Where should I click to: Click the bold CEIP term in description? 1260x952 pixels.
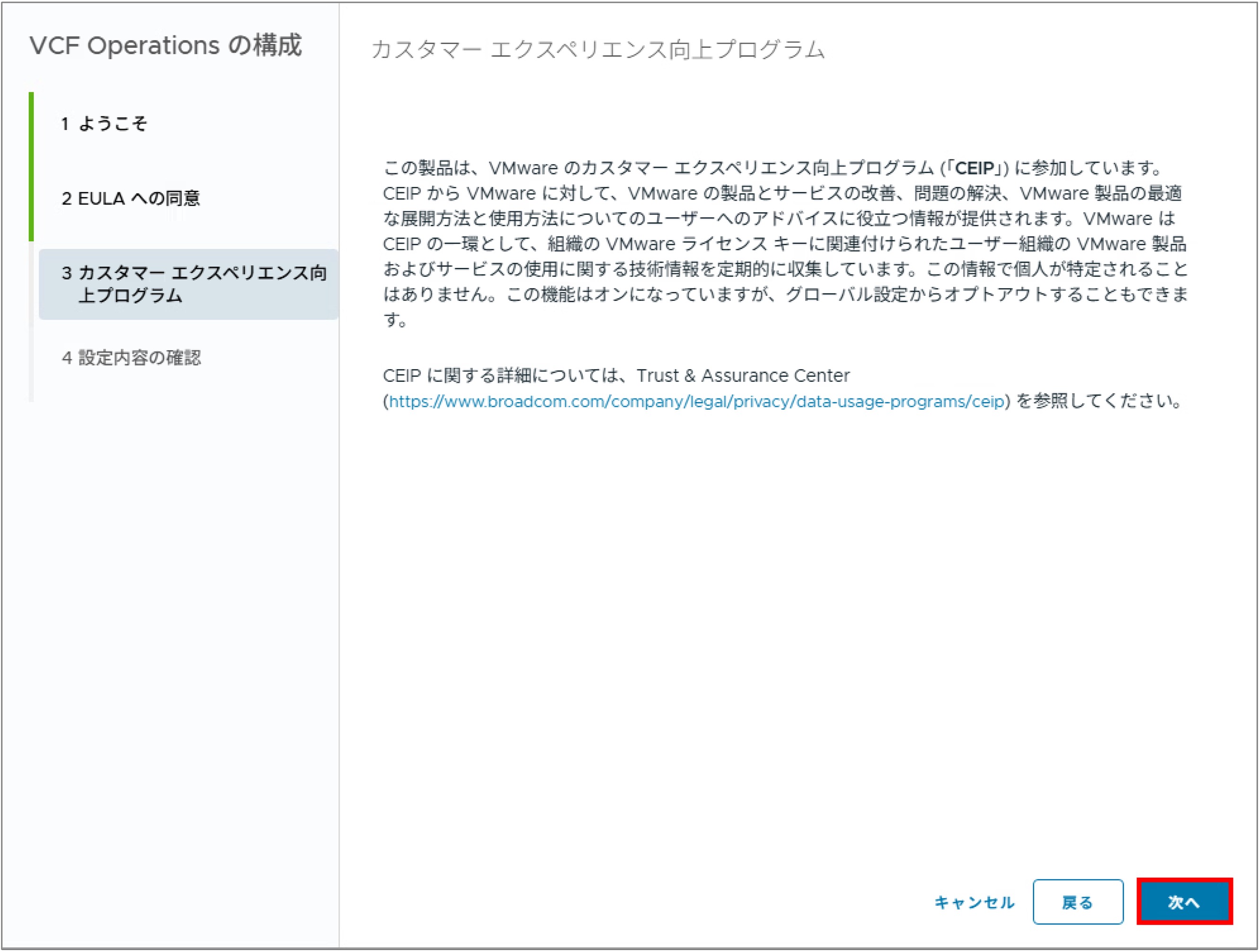[x=974, y=168]
